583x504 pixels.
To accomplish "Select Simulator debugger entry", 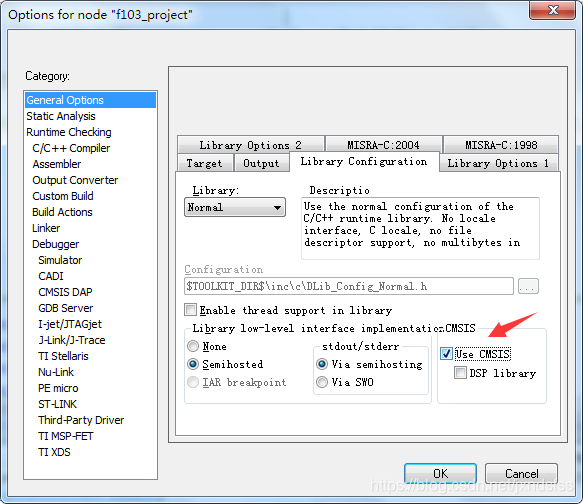I will point(60,260).
